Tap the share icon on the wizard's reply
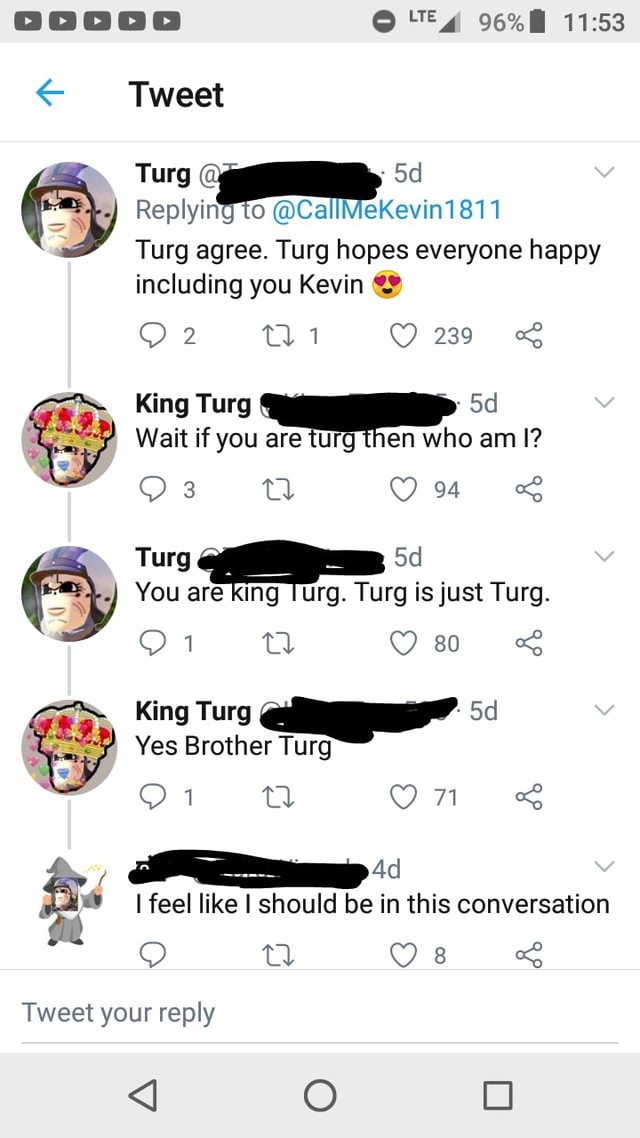 click(x=528, y=950)
